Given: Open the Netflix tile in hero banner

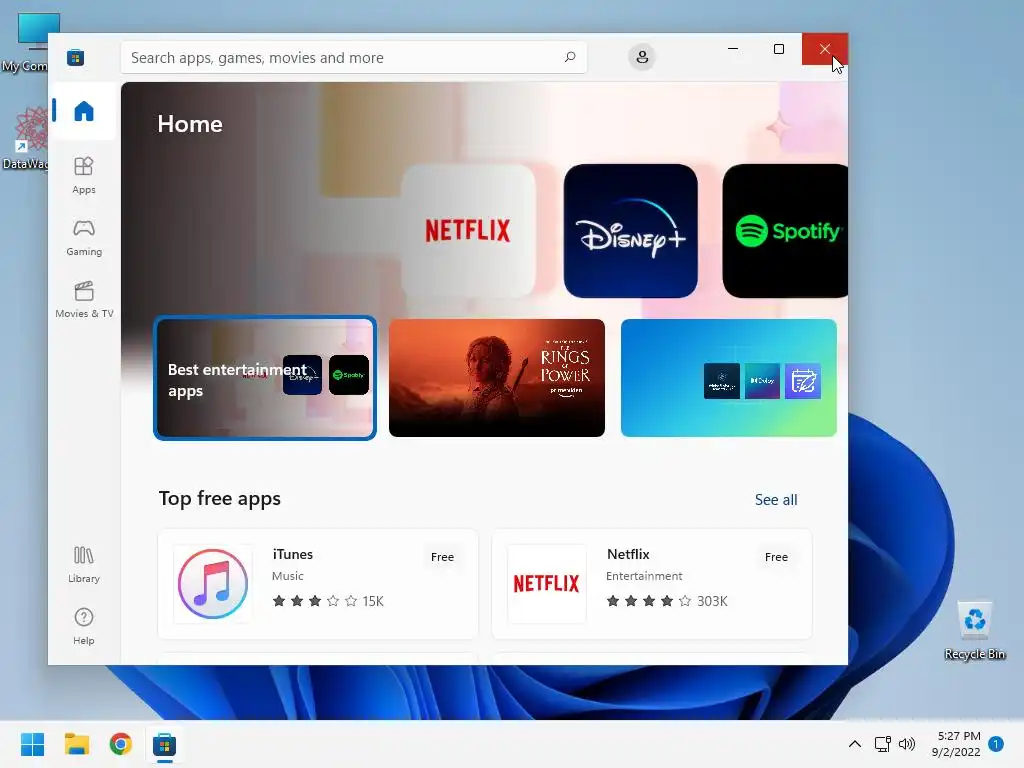Looking at the screenshot, I should pyautogui.click(x=468, y=231).
